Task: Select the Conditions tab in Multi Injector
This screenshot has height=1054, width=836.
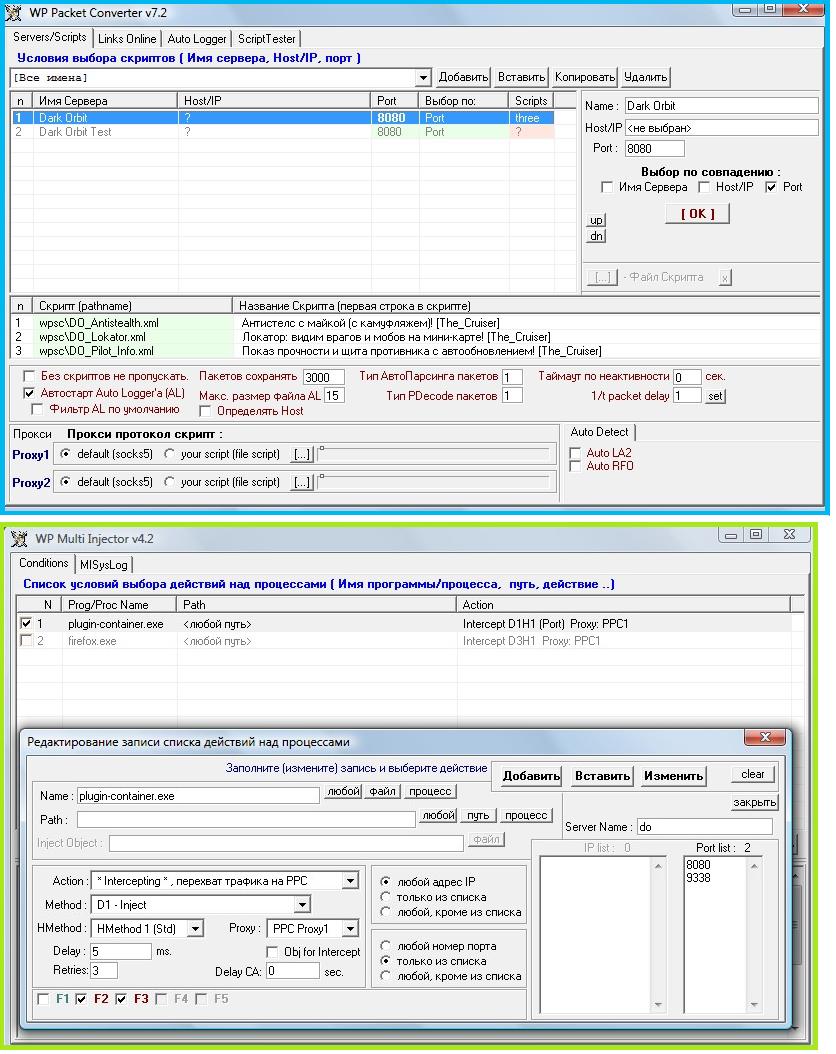Action: click(x=44, y=563)
